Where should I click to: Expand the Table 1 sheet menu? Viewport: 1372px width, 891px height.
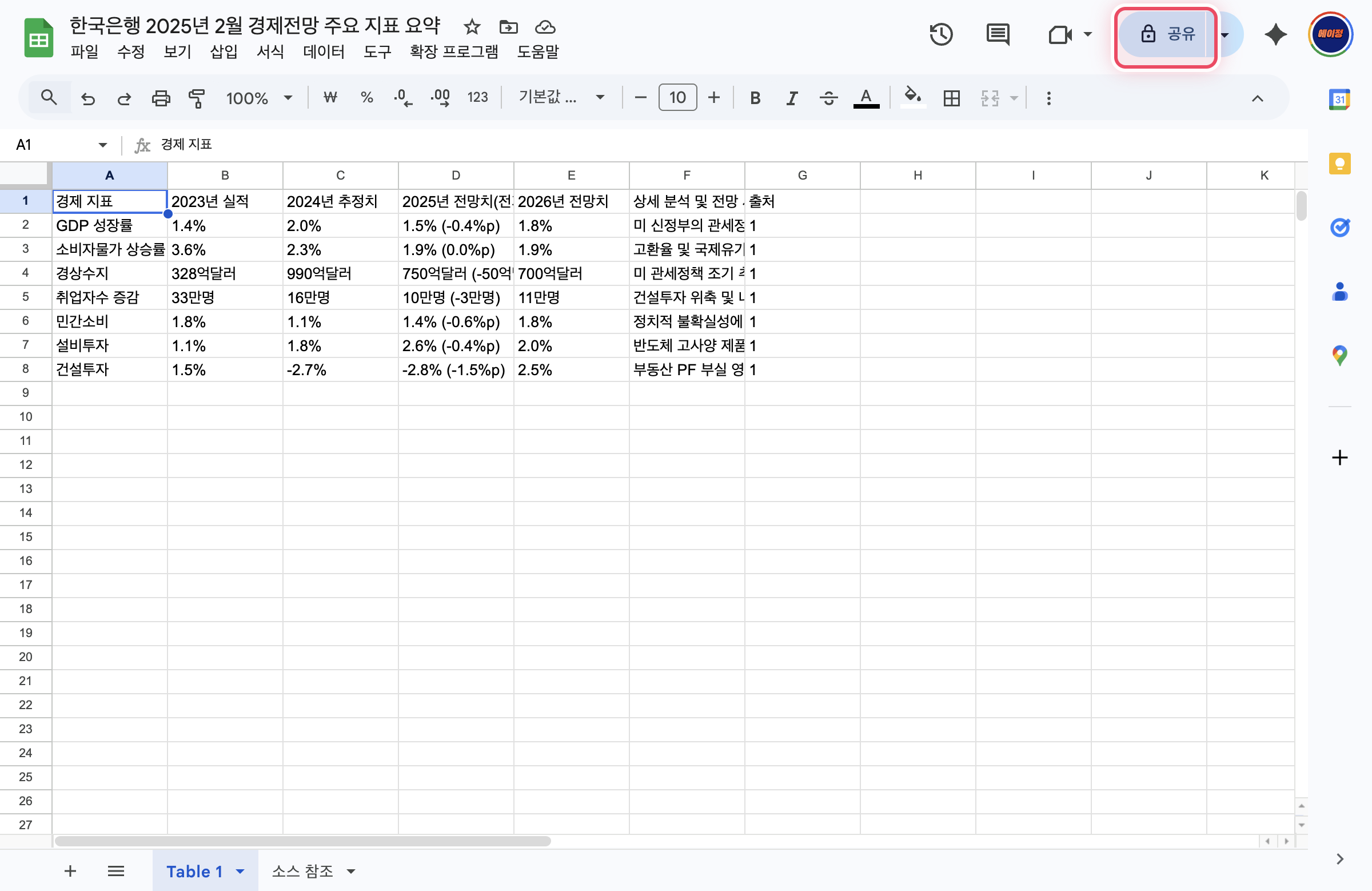click(x=241, y=872)
